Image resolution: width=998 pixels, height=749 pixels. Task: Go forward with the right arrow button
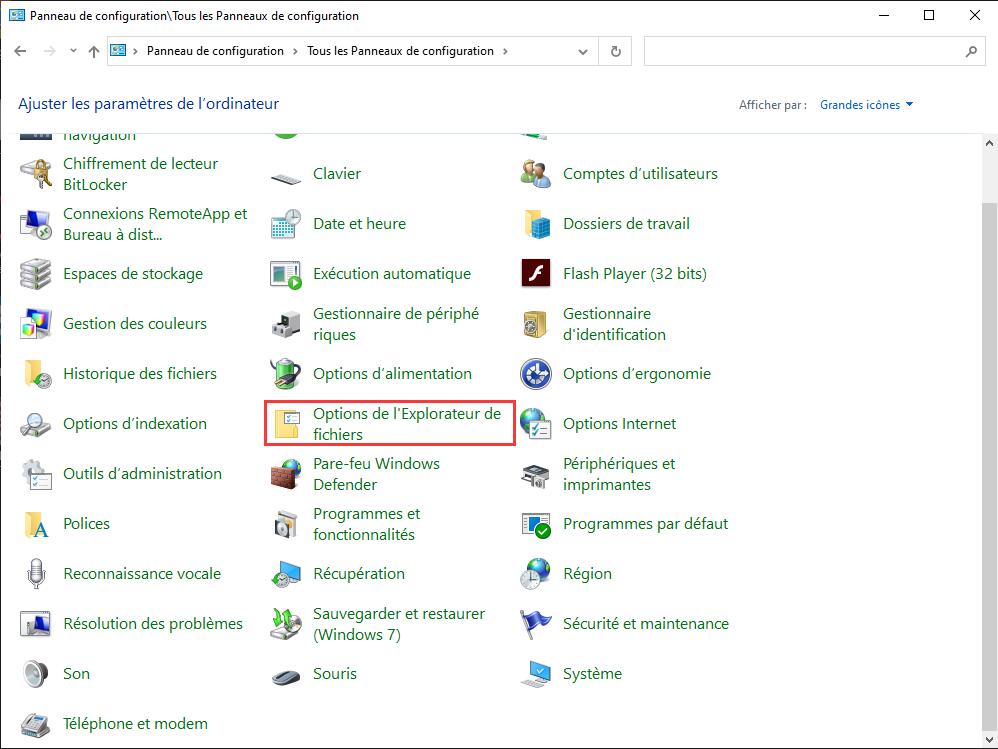[x=50, y=51]
